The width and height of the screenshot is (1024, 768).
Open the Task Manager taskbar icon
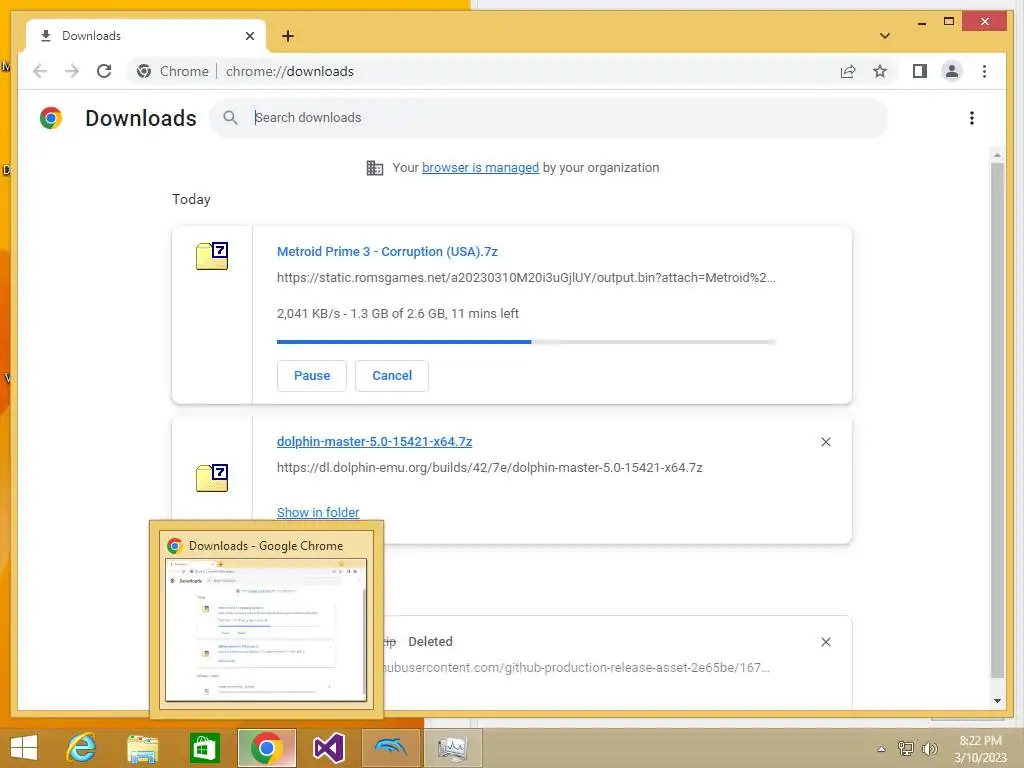coord(453,748)
